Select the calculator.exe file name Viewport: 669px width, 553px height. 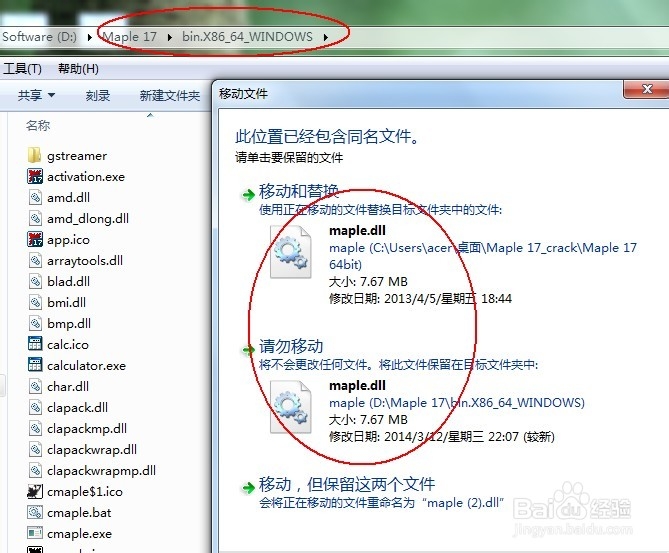(87, 366)
